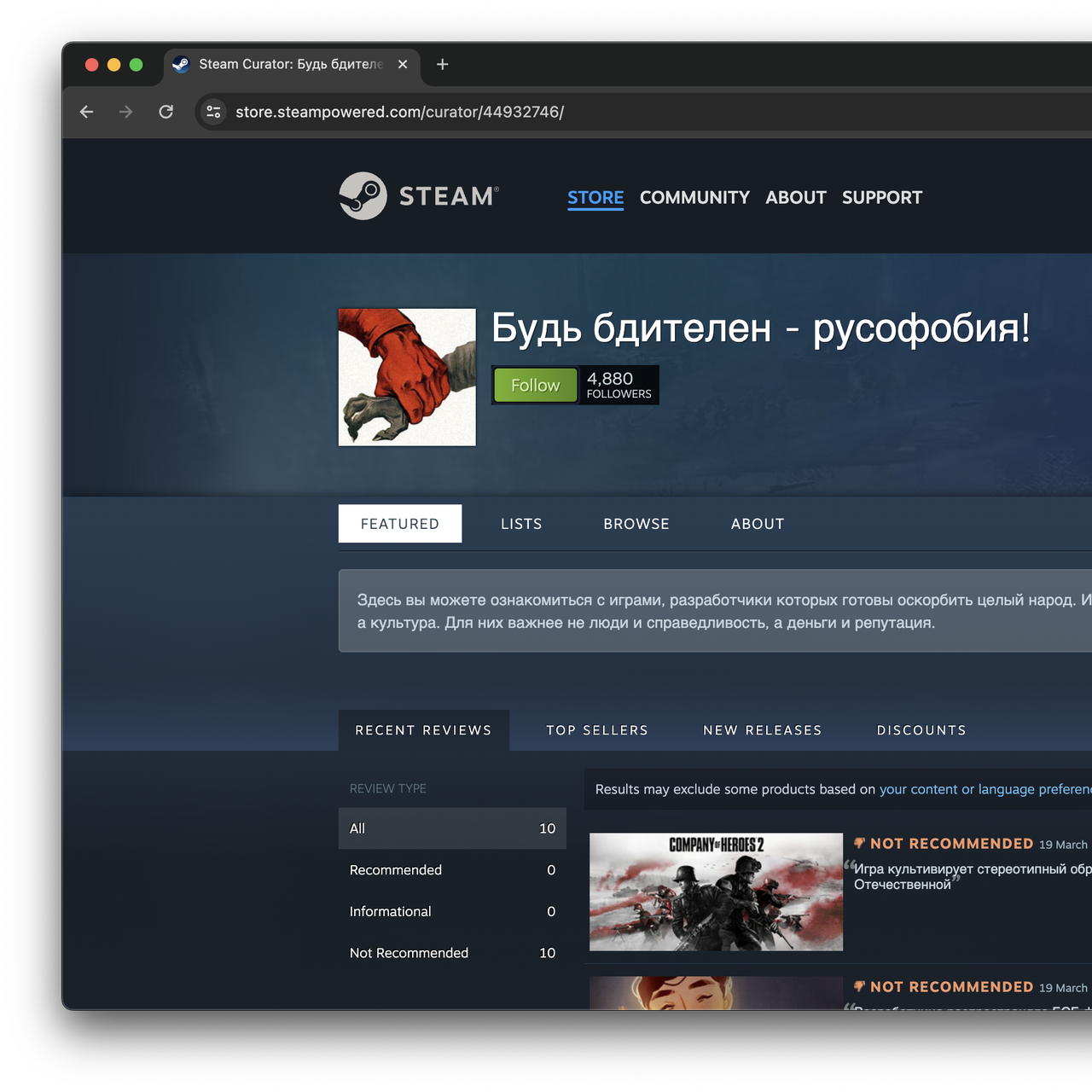1092x1092 pixels.
Task: Click the Company of Heroes 2 review quote text
Action: tap(973, 876)
